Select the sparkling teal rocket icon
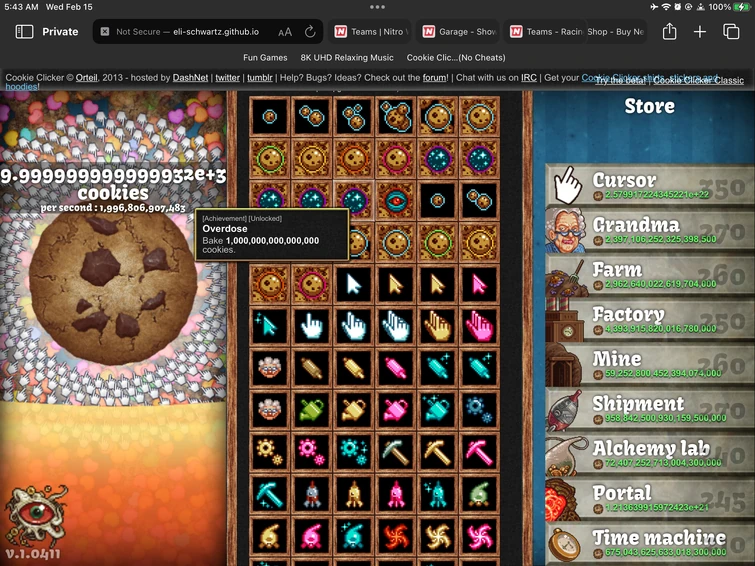 click(x=437, y=494)
